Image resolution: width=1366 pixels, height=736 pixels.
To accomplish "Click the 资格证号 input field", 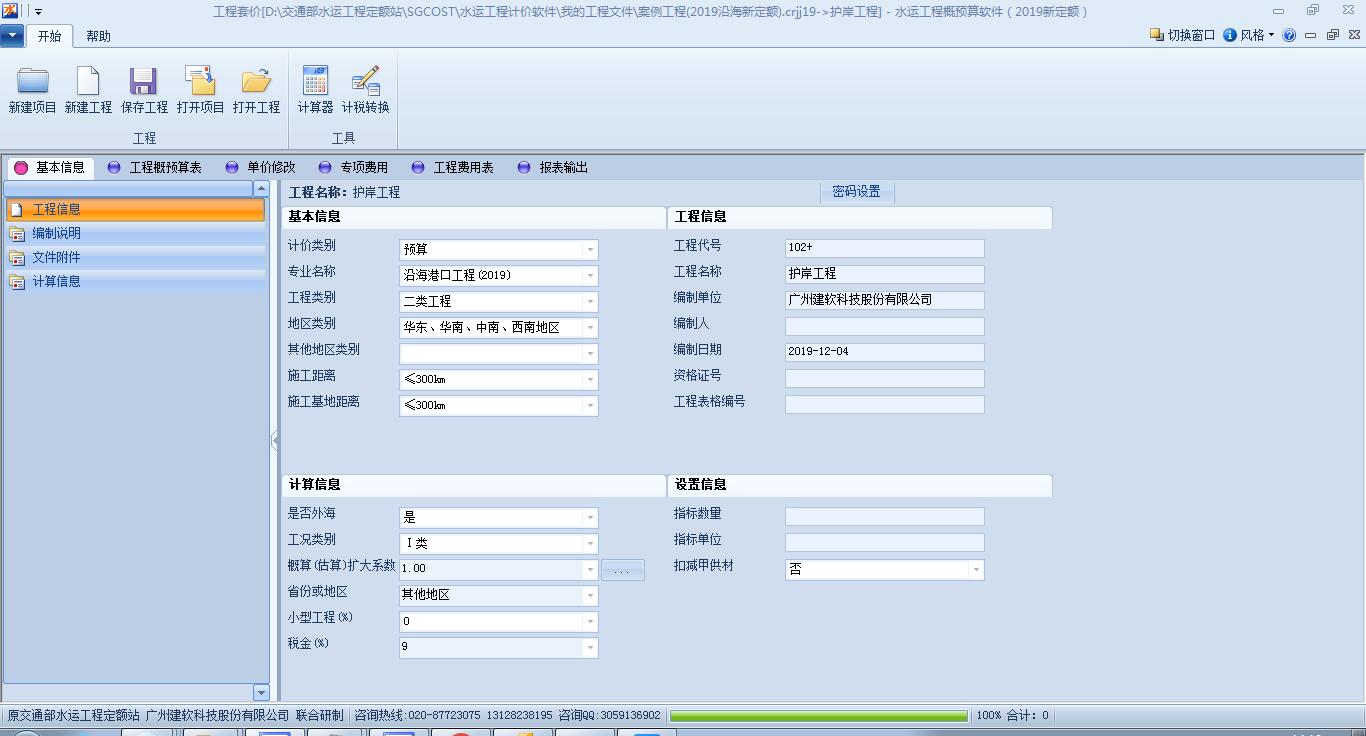I will [x=885, y=378].
